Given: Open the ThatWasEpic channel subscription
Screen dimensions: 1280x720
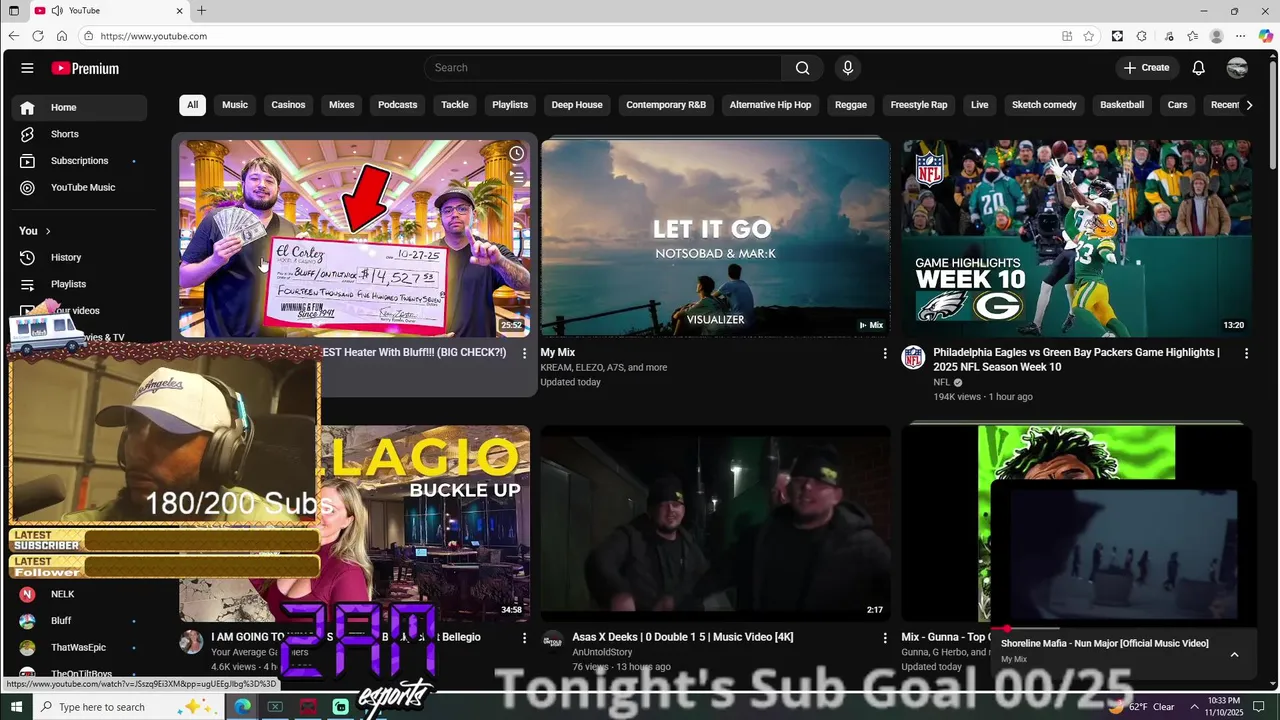Looking at the screenshot, I should [80, 648].
